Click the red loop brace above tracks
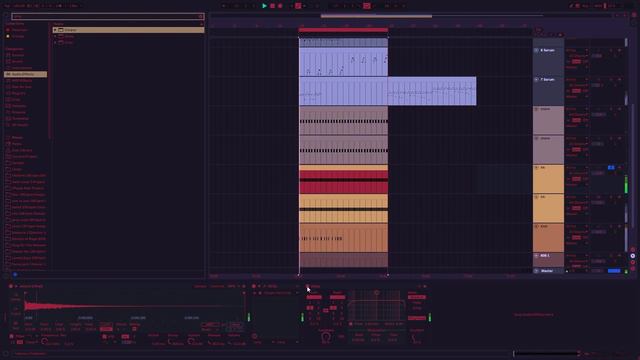The image size is (640, 360). click(343, 30)
